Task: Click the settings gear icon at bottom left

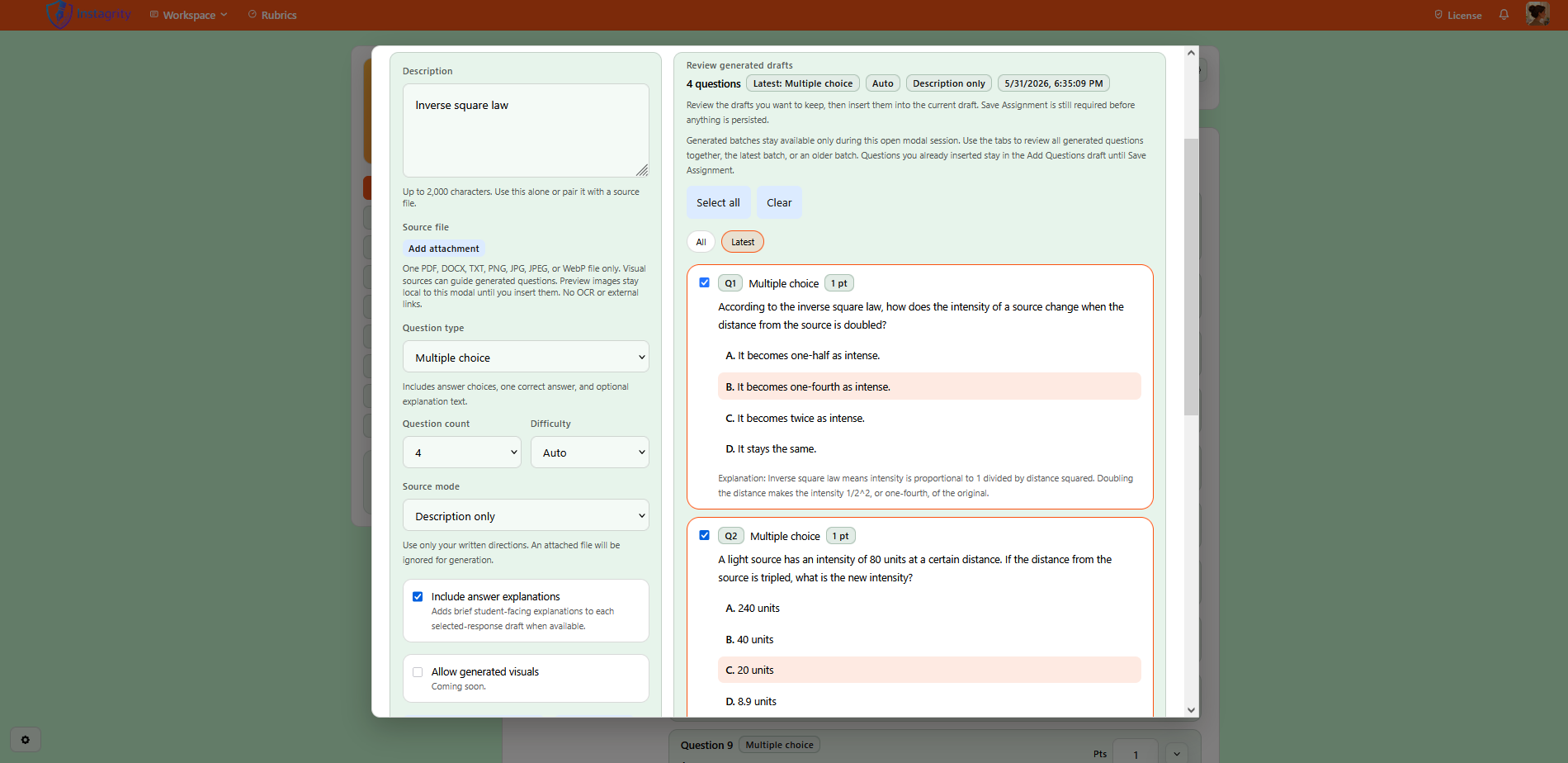Action: [26, 740]
